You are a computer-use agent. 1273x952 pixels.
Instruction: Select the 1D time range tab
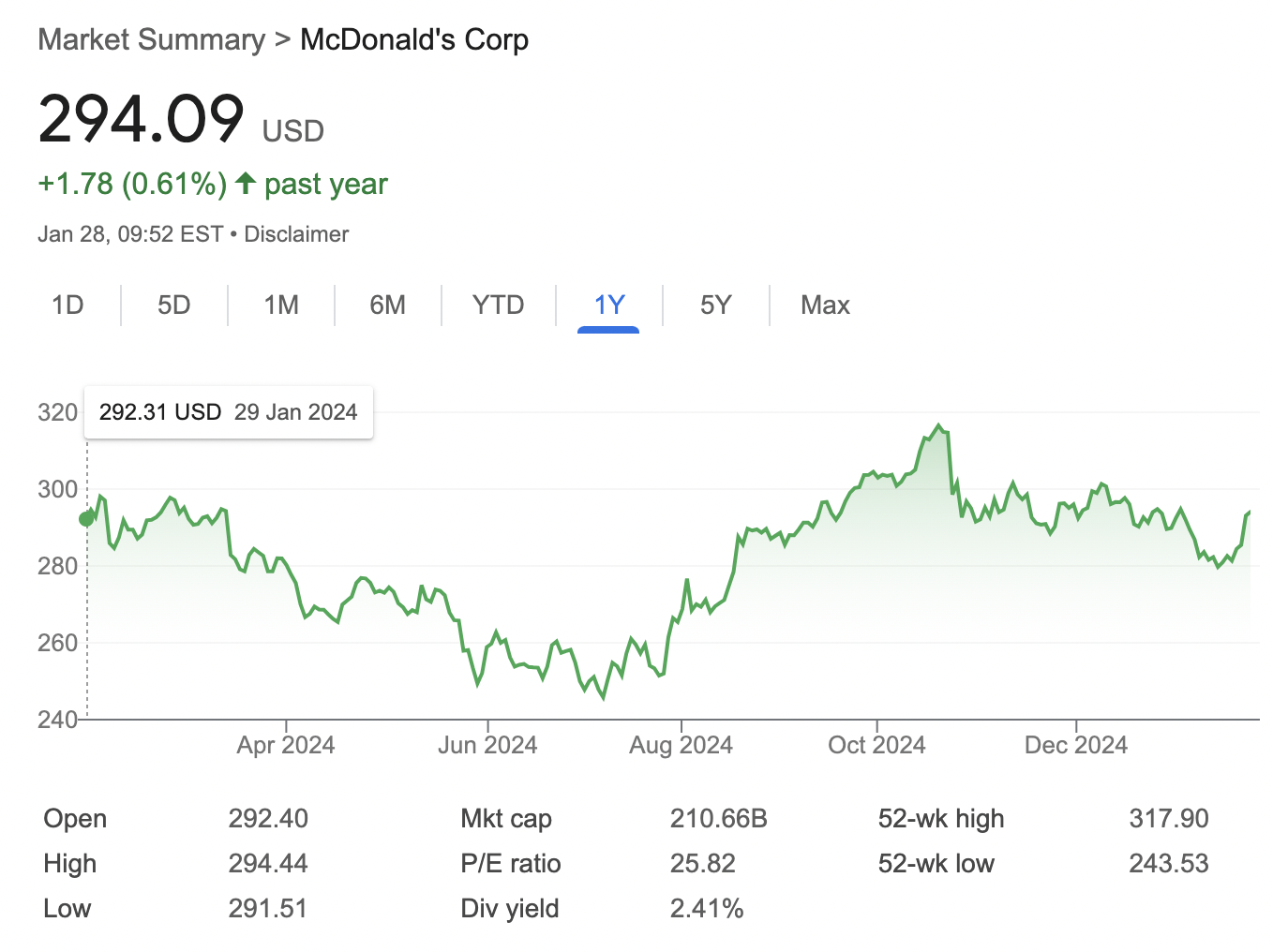(67, 305)
